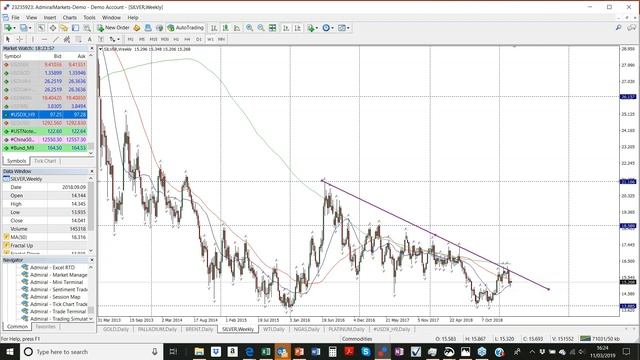This screenshot has height=360, width=640.
Task: Select the M1 timeframe button
Action: (x=130, y=39)
